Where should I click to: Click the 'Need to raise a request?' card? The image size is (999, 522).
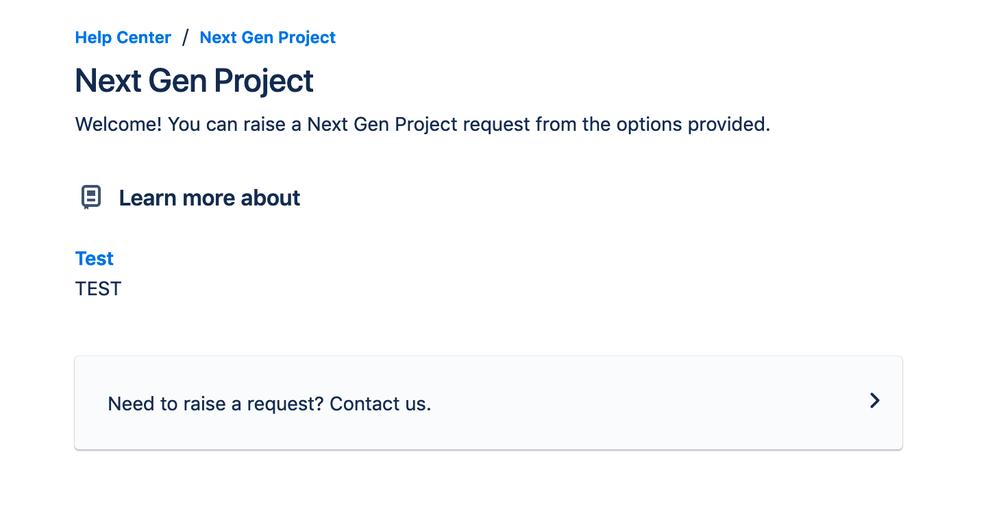pos(488,403)
